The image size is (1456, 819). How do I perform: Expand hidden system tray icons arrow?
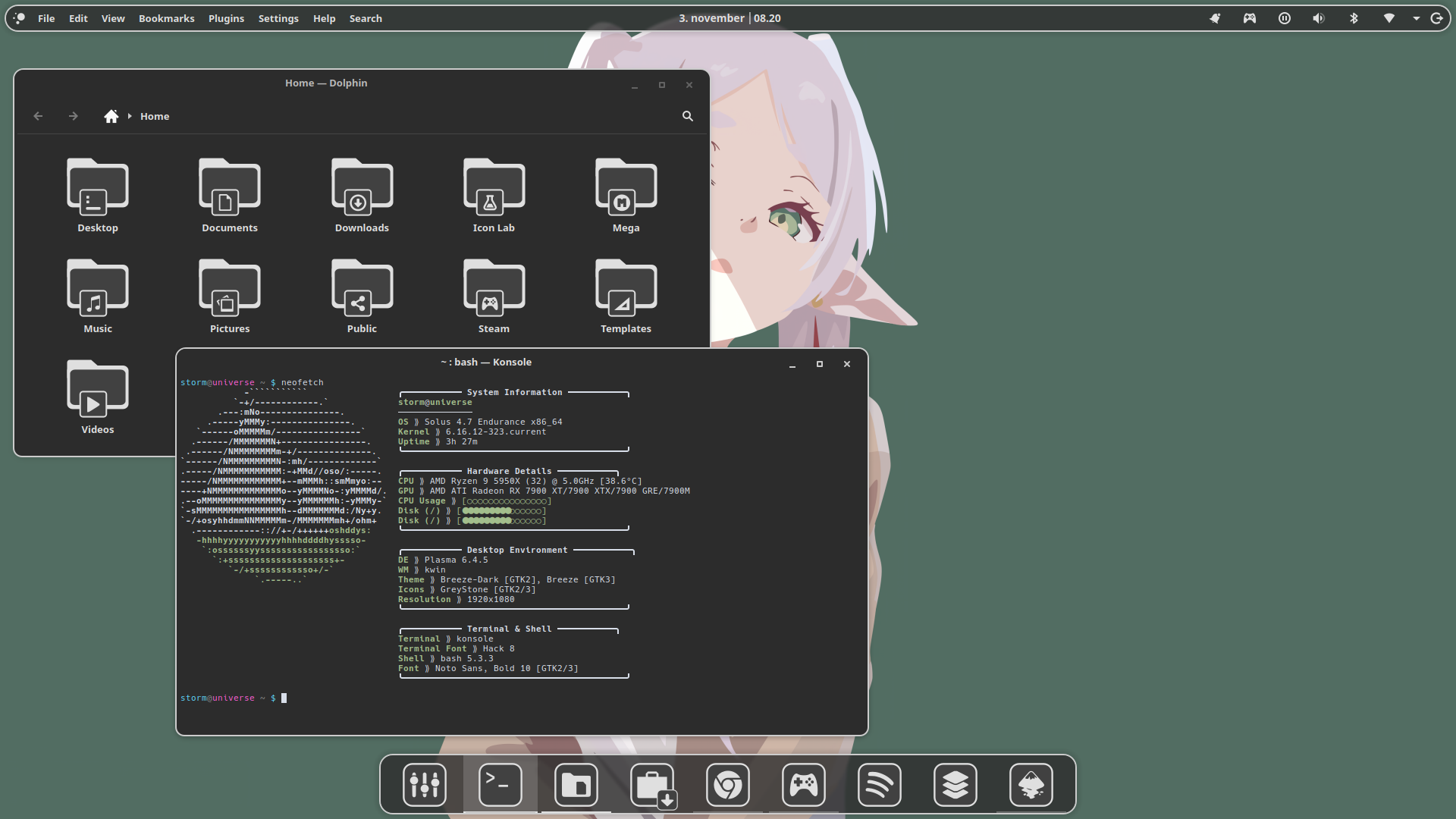point(1416,18)
